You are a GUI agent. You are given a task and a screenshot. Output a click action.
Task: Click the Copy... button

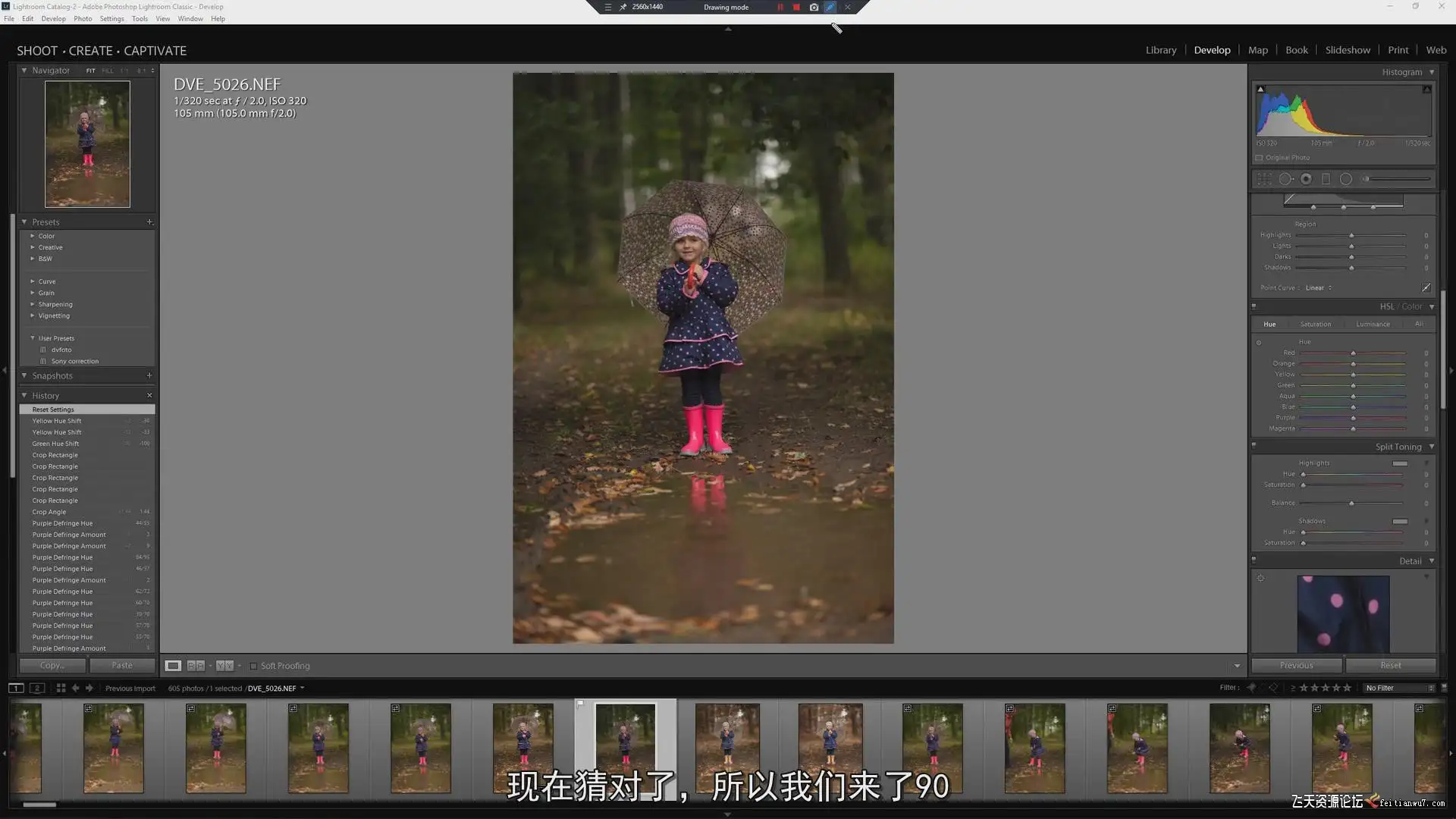pos(52,666)
